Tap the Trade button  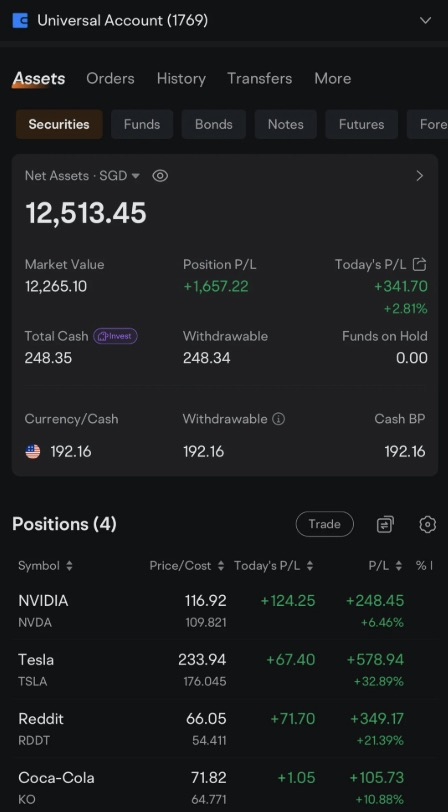click(325, 524)
